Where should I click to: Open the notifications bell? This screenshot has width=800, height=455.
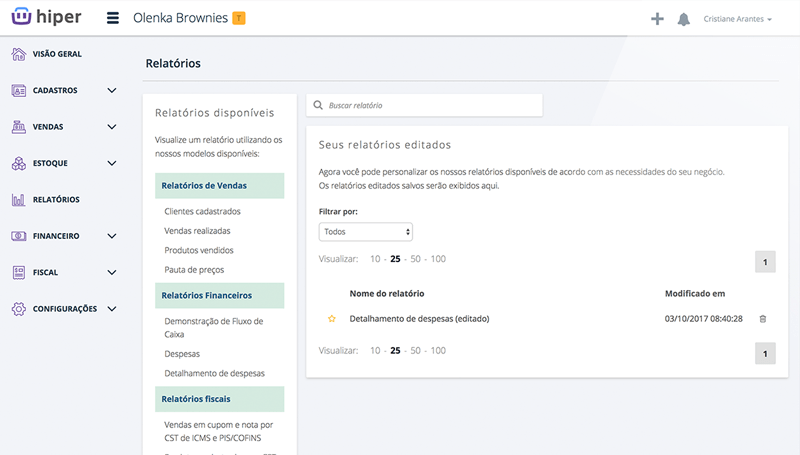(684, 19)
